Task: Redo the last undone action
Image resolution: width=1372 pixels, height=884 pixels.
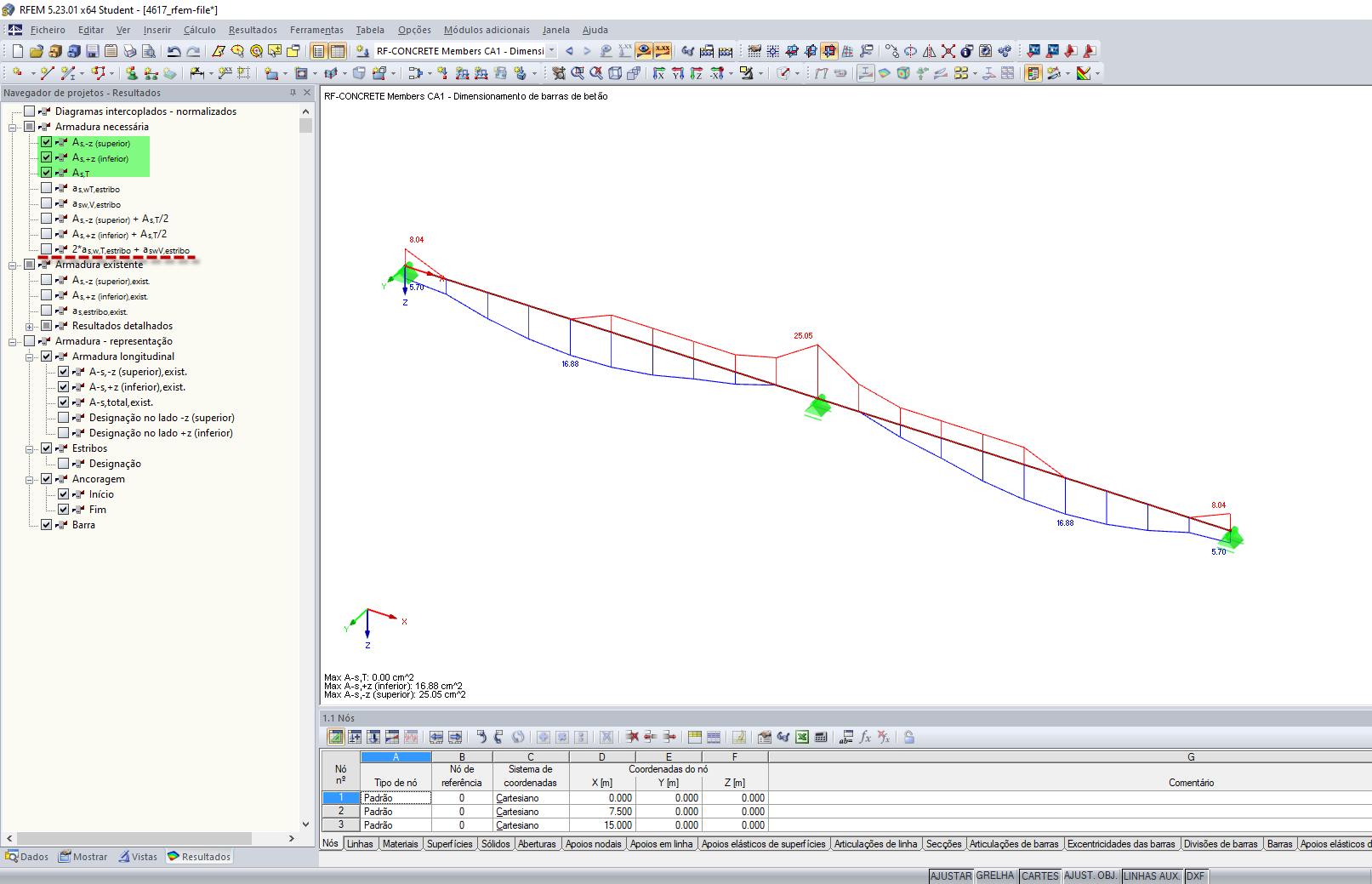Action: click(x=193, y=51)
